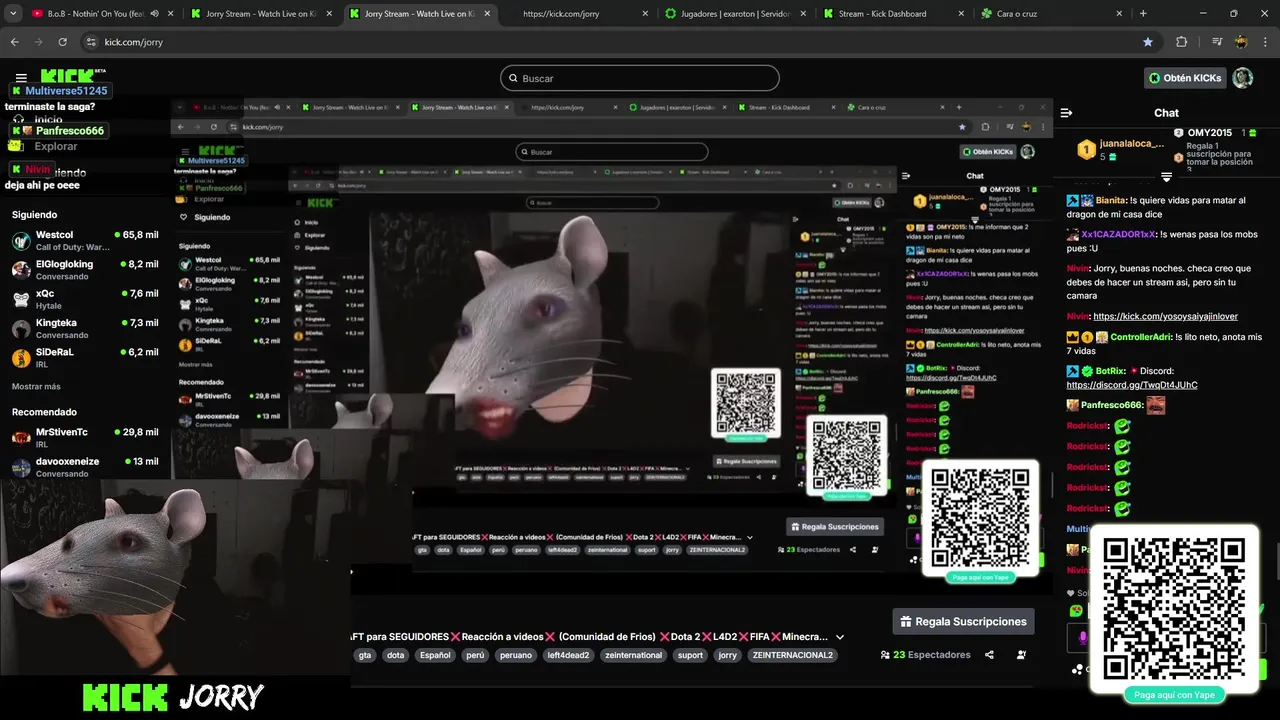
Task: Open xQc channel avatar in sidebar
Action: pyautogui.click(x=21, y=300)
